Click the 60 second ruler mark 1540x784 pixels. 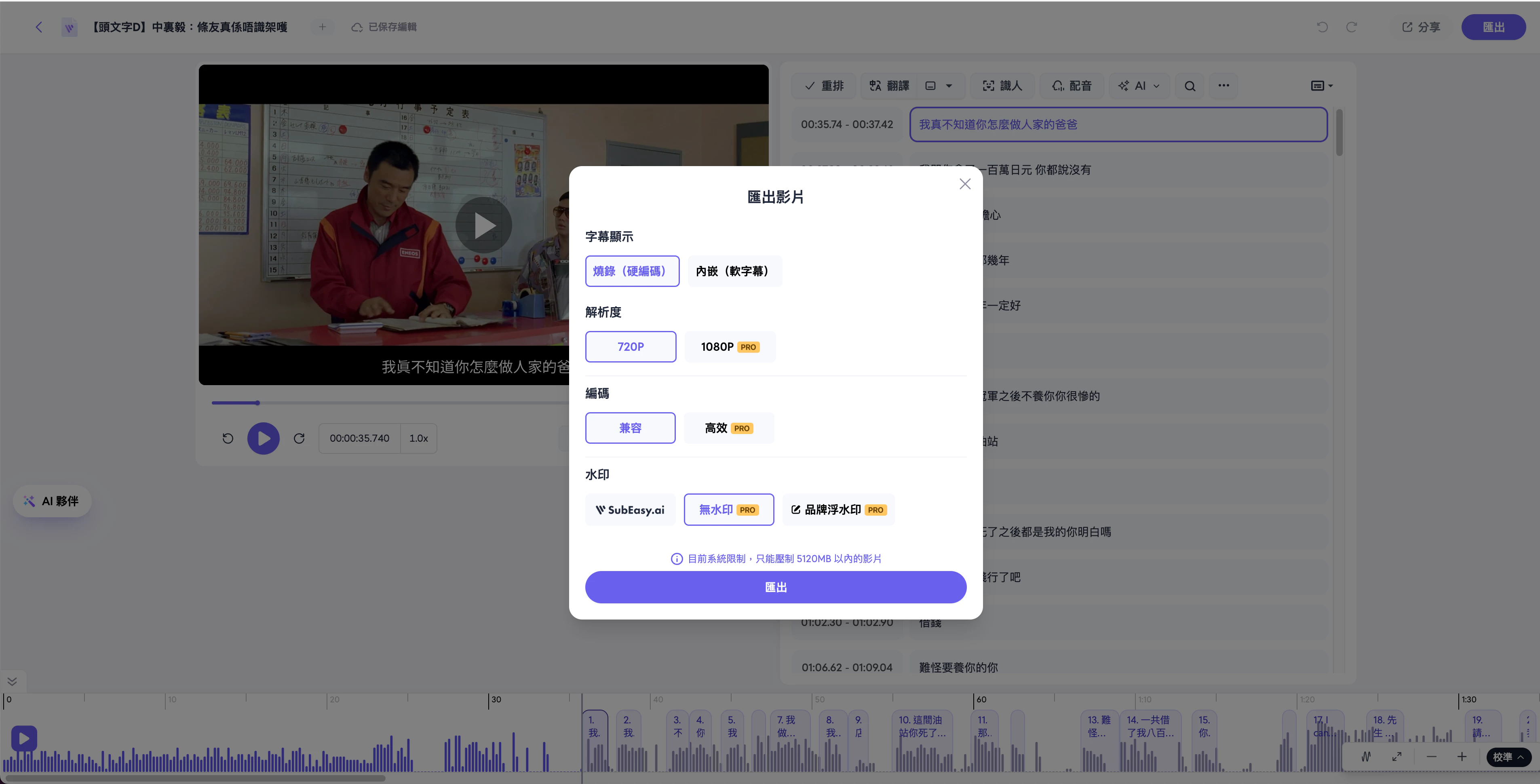(981, 699)
